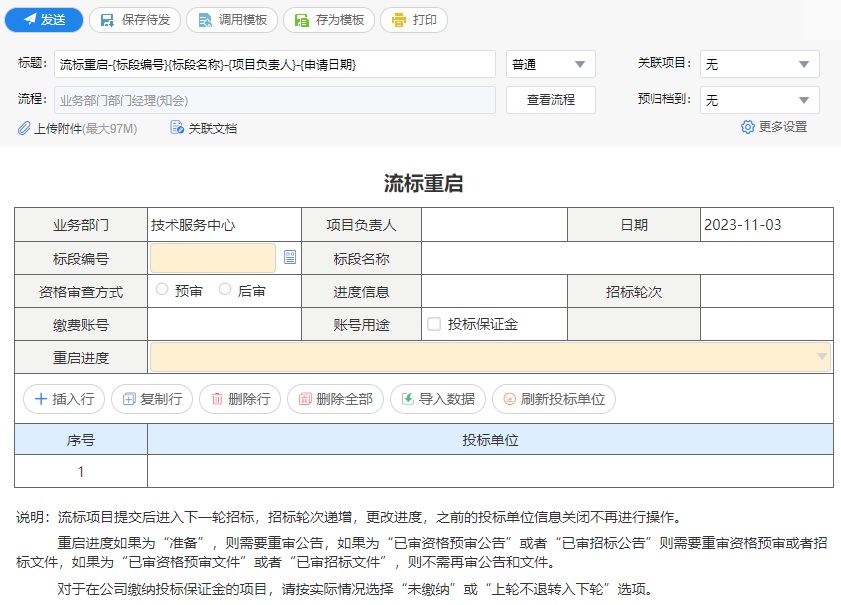
Task: Click the 复制行 icon
Action: coord(129,399)
